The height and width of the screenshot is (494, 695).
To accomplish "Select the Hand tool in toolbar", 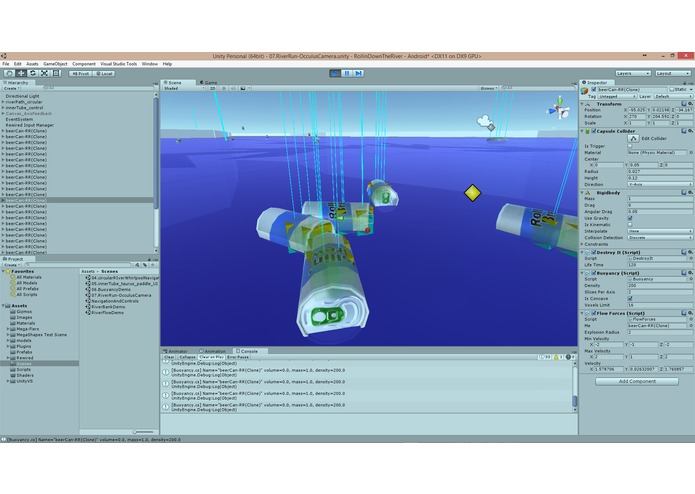I will (9, 73).
